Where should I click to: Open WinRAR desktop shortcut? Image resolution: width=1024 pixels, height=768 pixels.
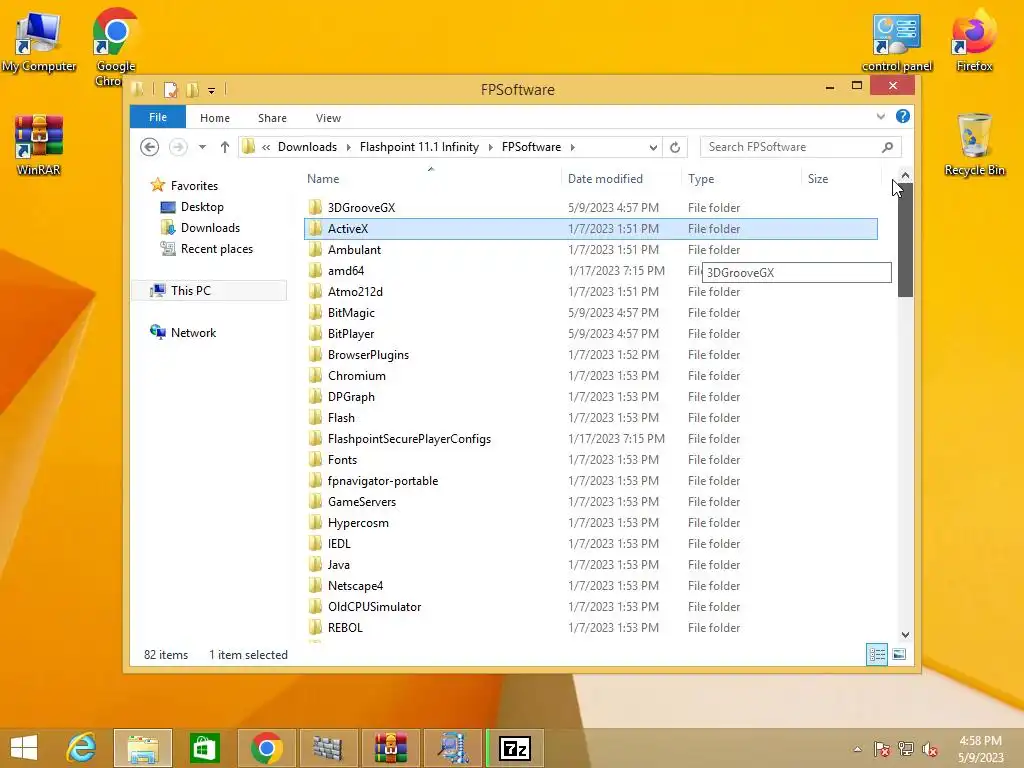tap(39, 145)
